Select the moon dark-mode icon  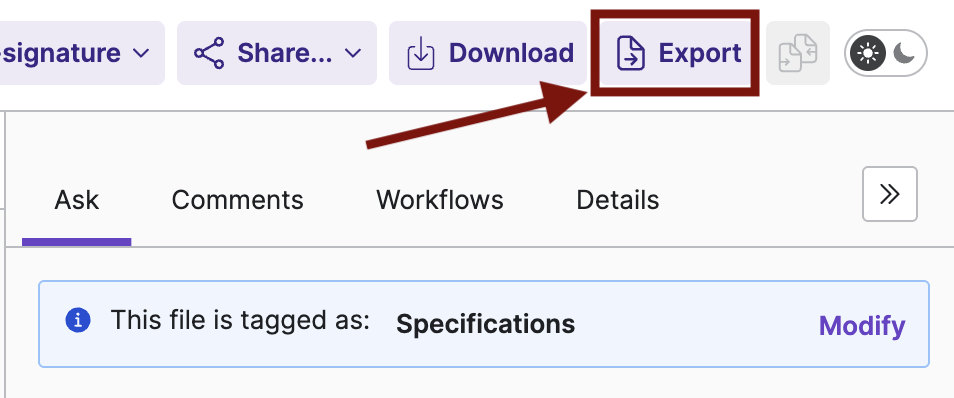pos(905,54)
